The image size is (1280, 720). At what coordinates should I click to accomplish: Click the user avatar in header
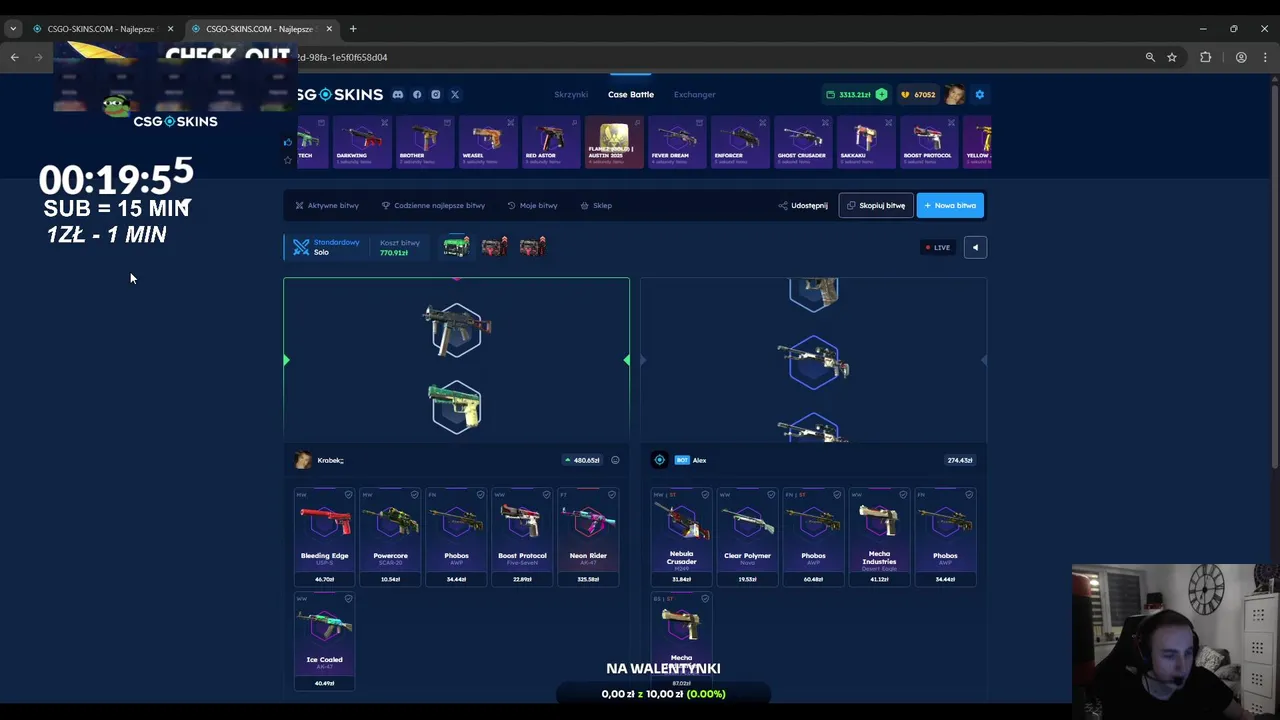[x=955, y=94]
